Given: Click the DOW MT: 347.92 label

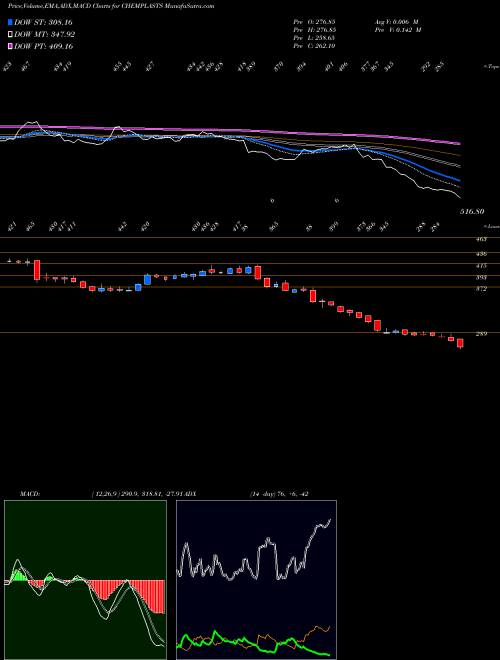Looking at the screenshot, I should tap(45, 35).
